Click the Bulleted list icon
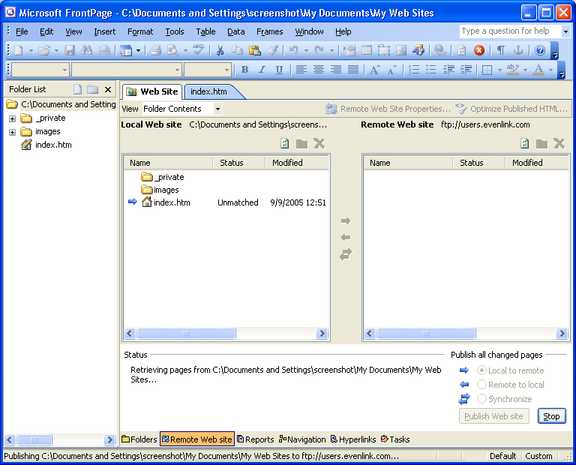Image resolution: width=576 pixels, height=465 pixels. [x=431, y=69]
